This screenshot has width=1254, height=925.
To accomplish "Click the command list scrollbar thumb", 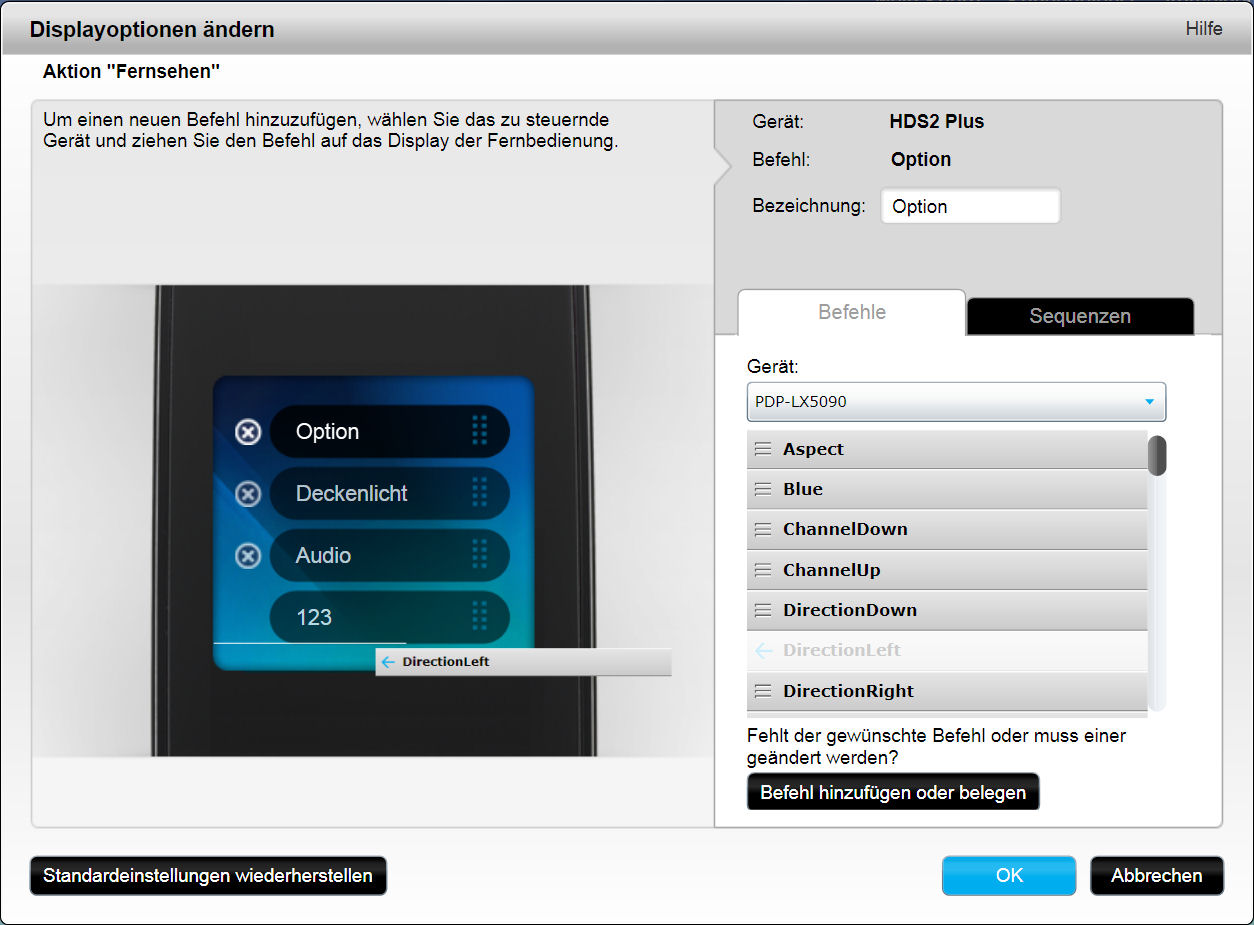I will click(x=1157, y=455).
